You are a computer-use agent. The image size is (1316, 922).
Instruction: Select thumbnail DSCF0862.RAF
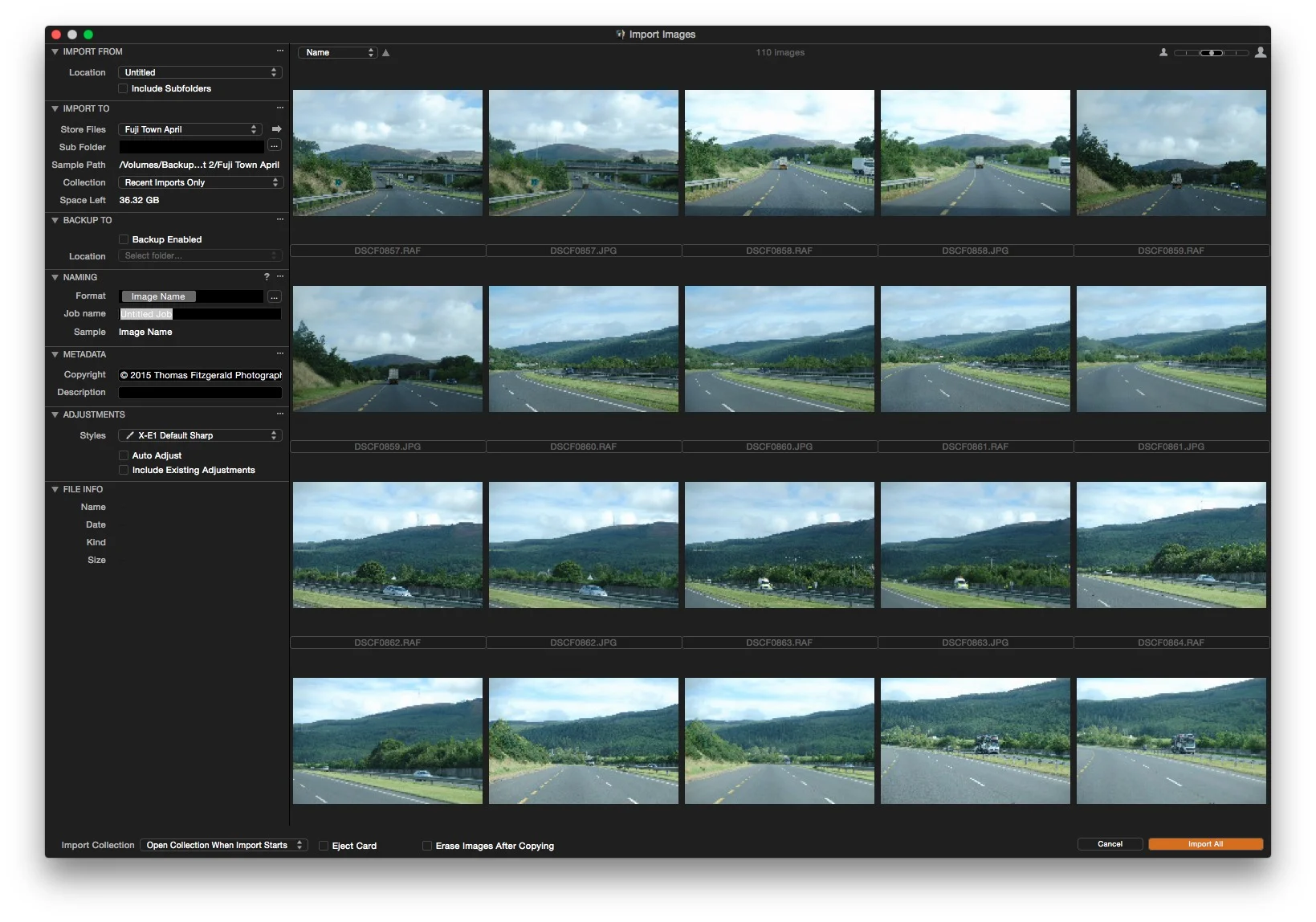(388, 545)
